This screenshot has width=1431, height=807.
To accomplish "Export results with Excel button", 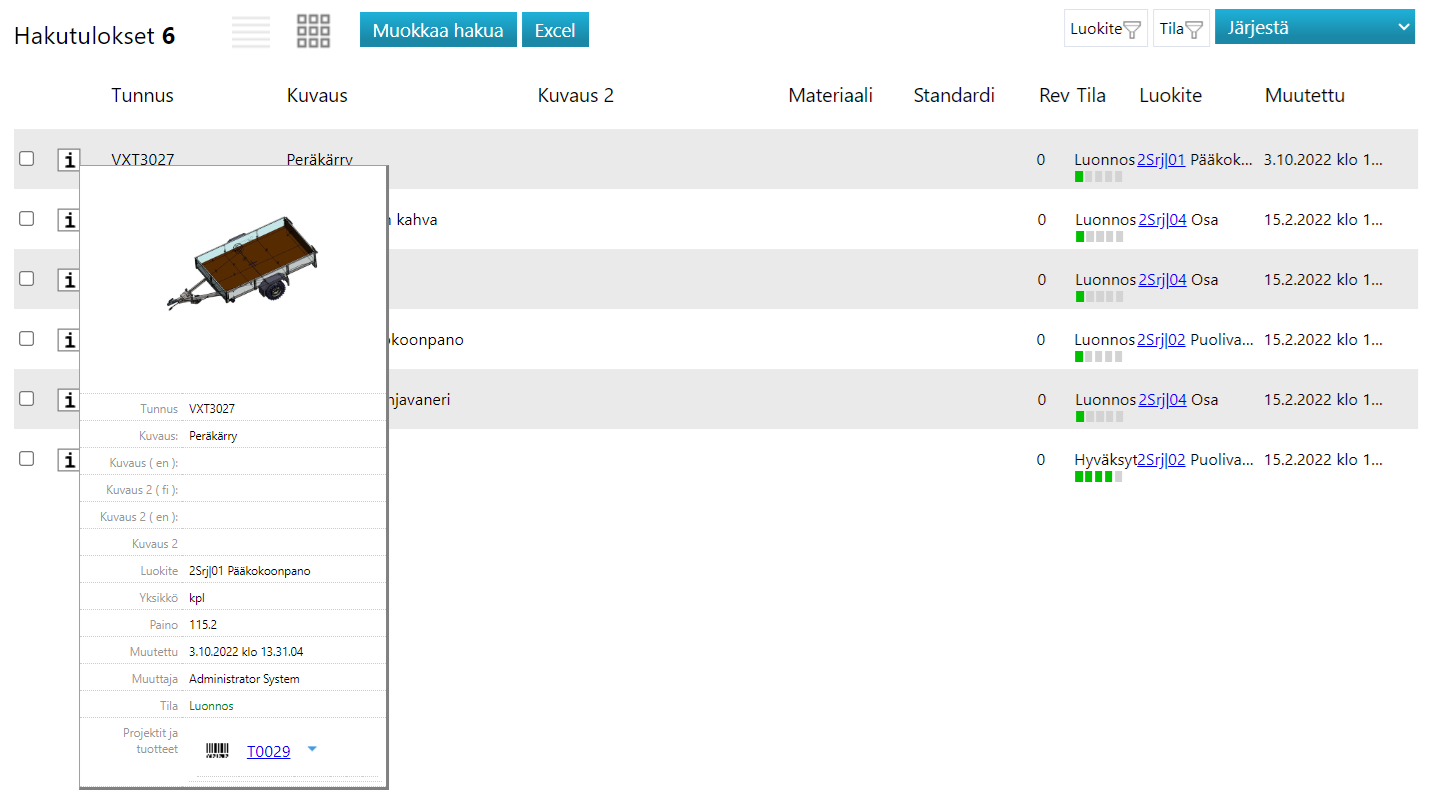I will pyautogui.click(x=555, y=30).
